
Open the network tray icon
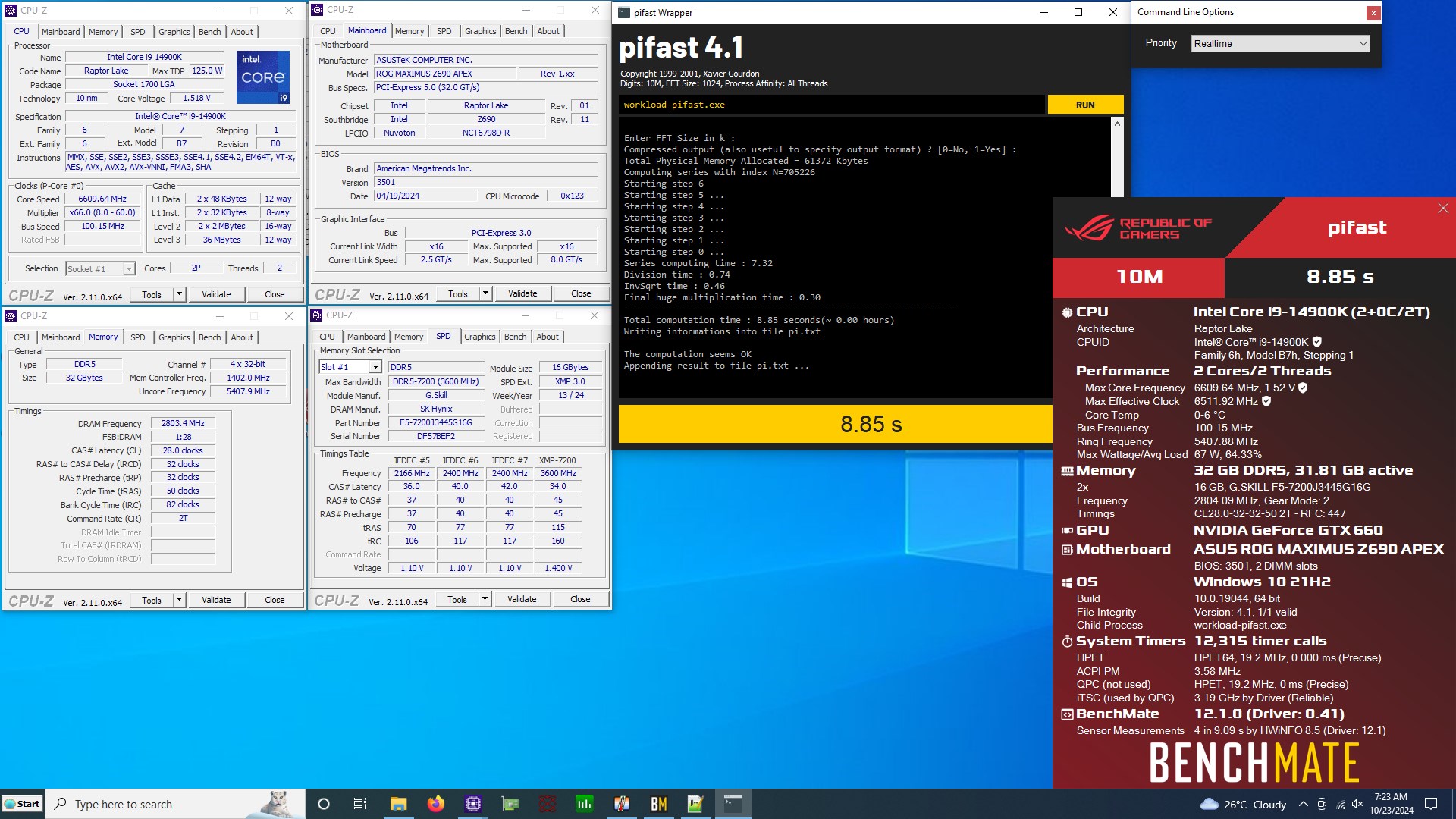1340,804
